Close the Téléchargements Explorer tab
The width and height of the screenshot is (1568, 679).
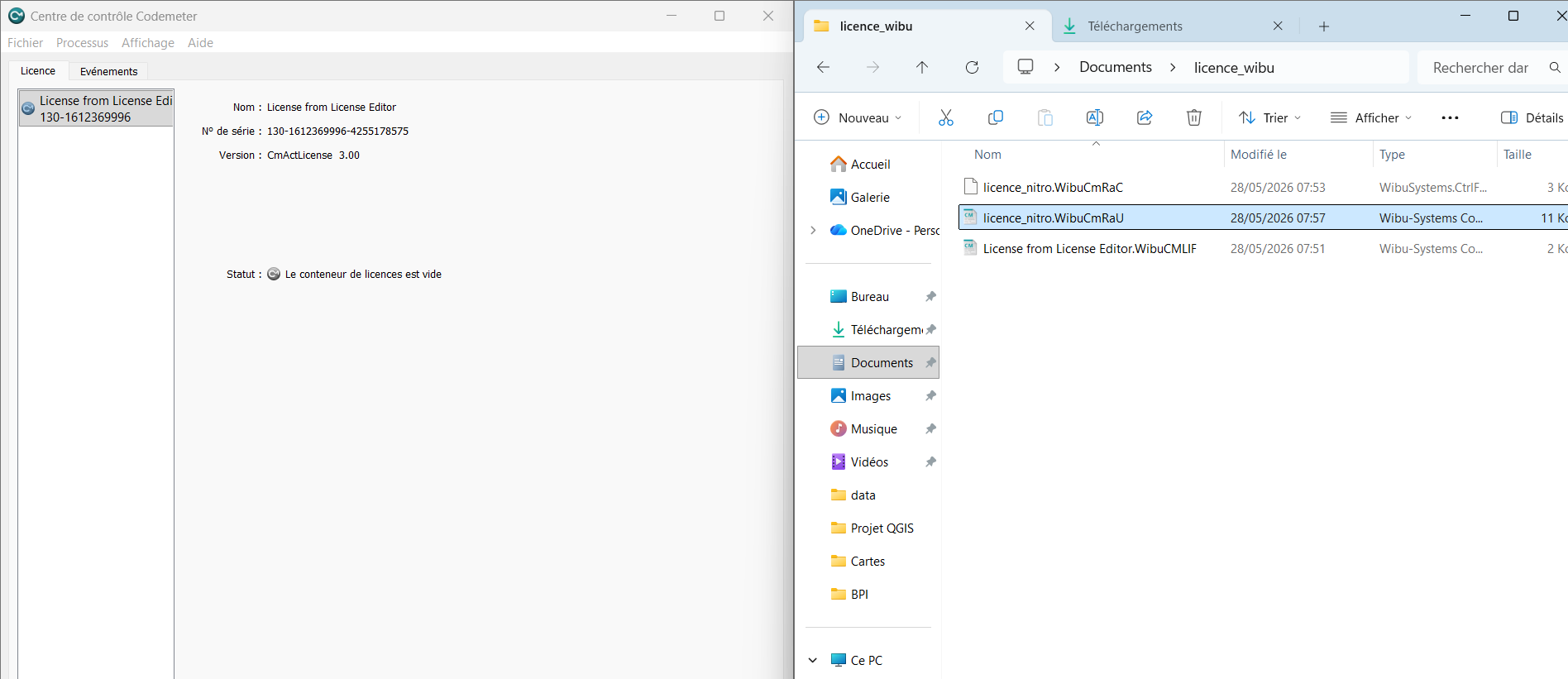[1278, 26]
